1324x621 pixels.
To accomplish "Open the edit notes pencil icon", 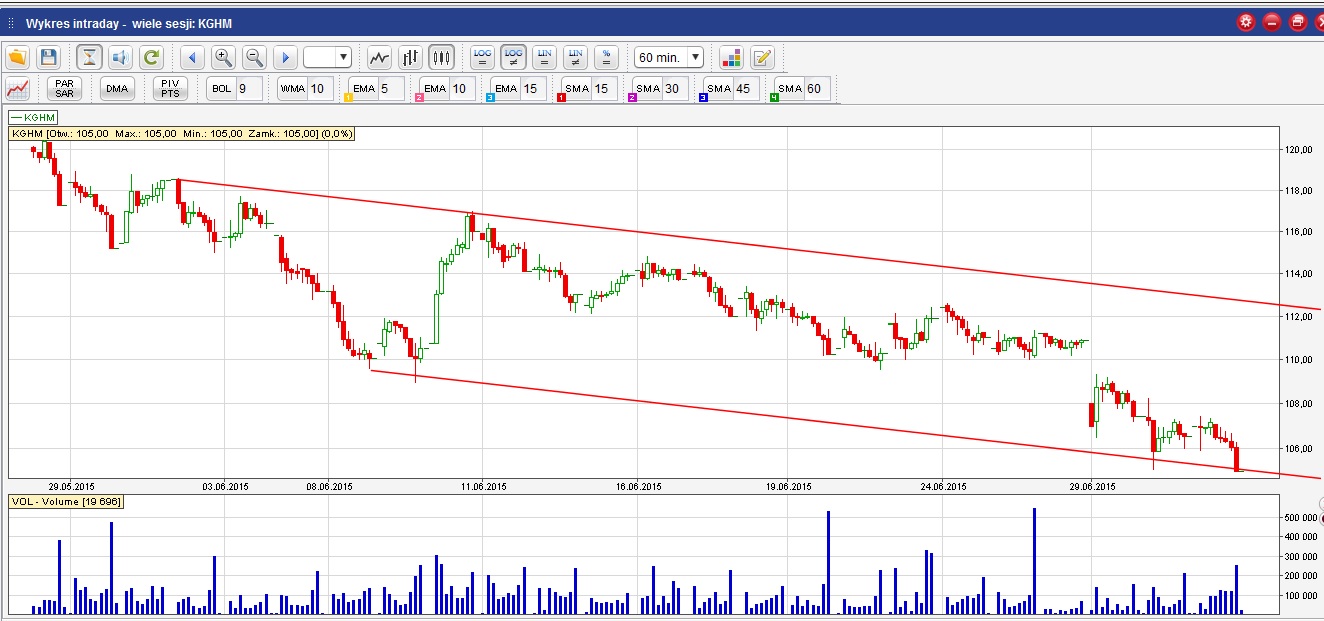I will pyautogui.click(x=762, y=57).
